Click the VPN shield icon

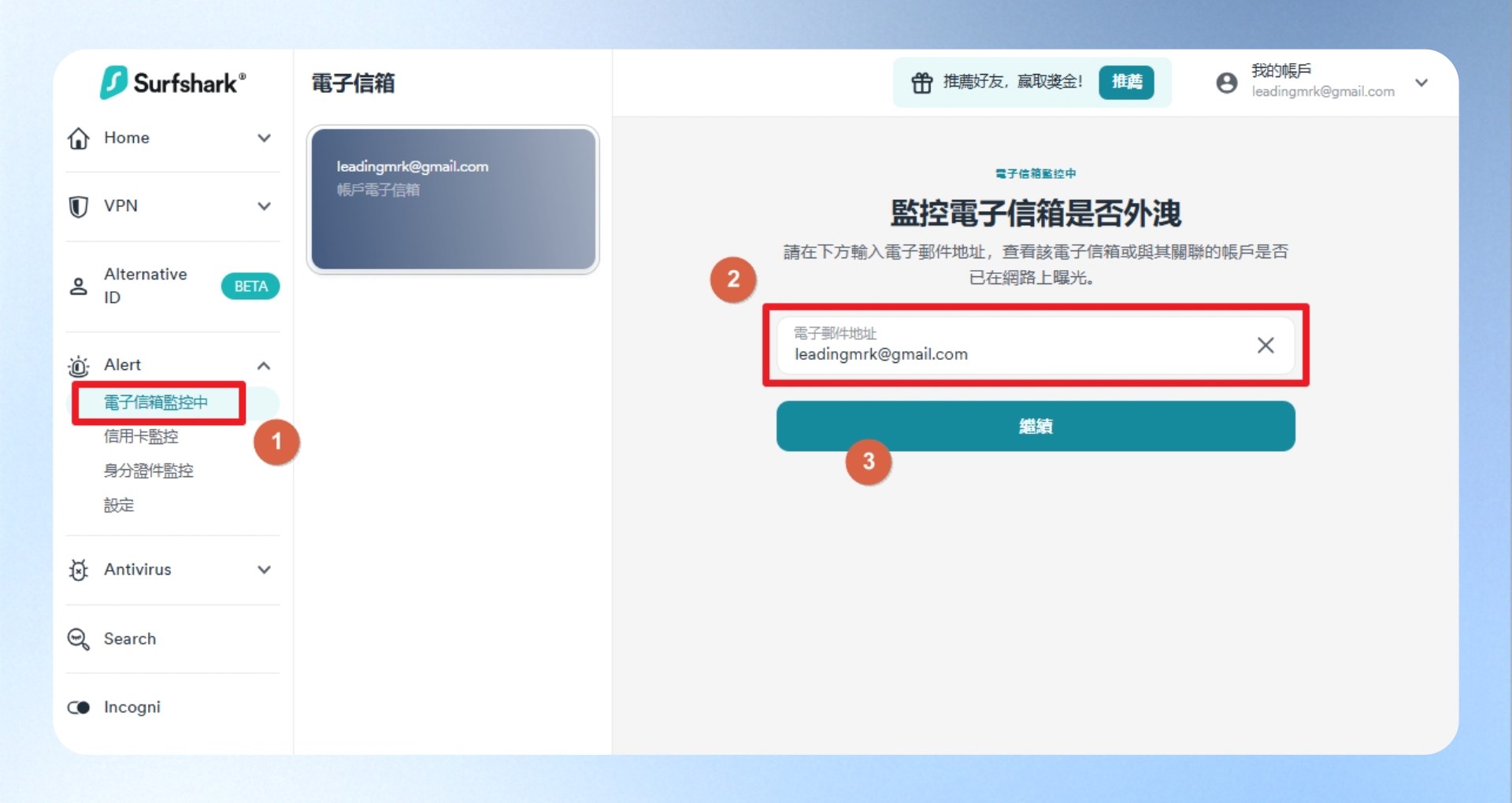[79, 207]
